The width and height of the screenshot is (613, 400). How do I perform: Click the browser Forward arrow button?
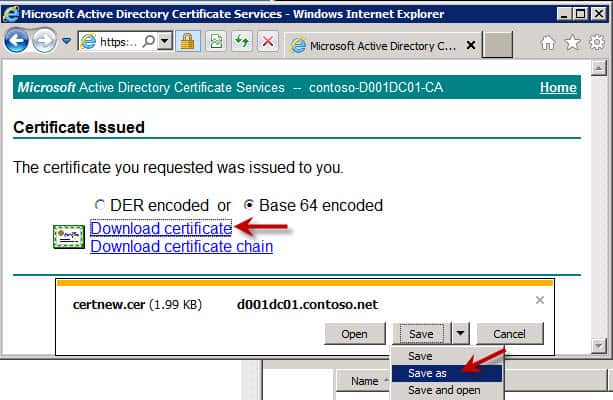[x=44, y=41]
